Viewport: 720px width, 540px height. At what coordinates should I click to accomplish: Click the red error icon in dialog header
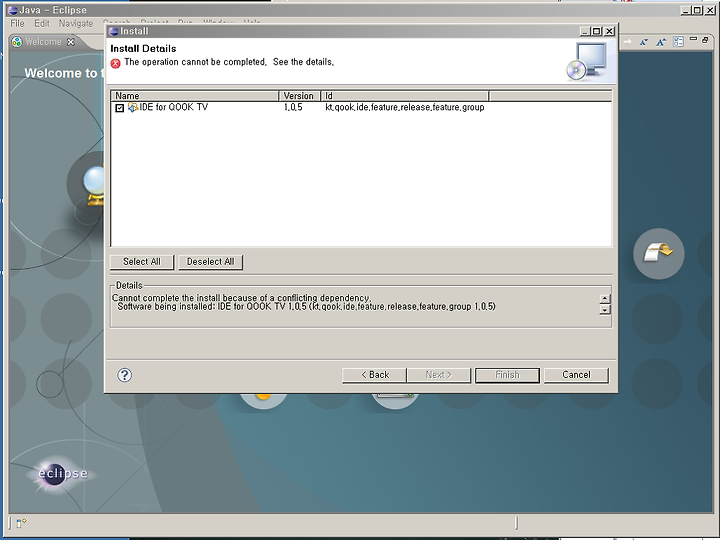115,63
